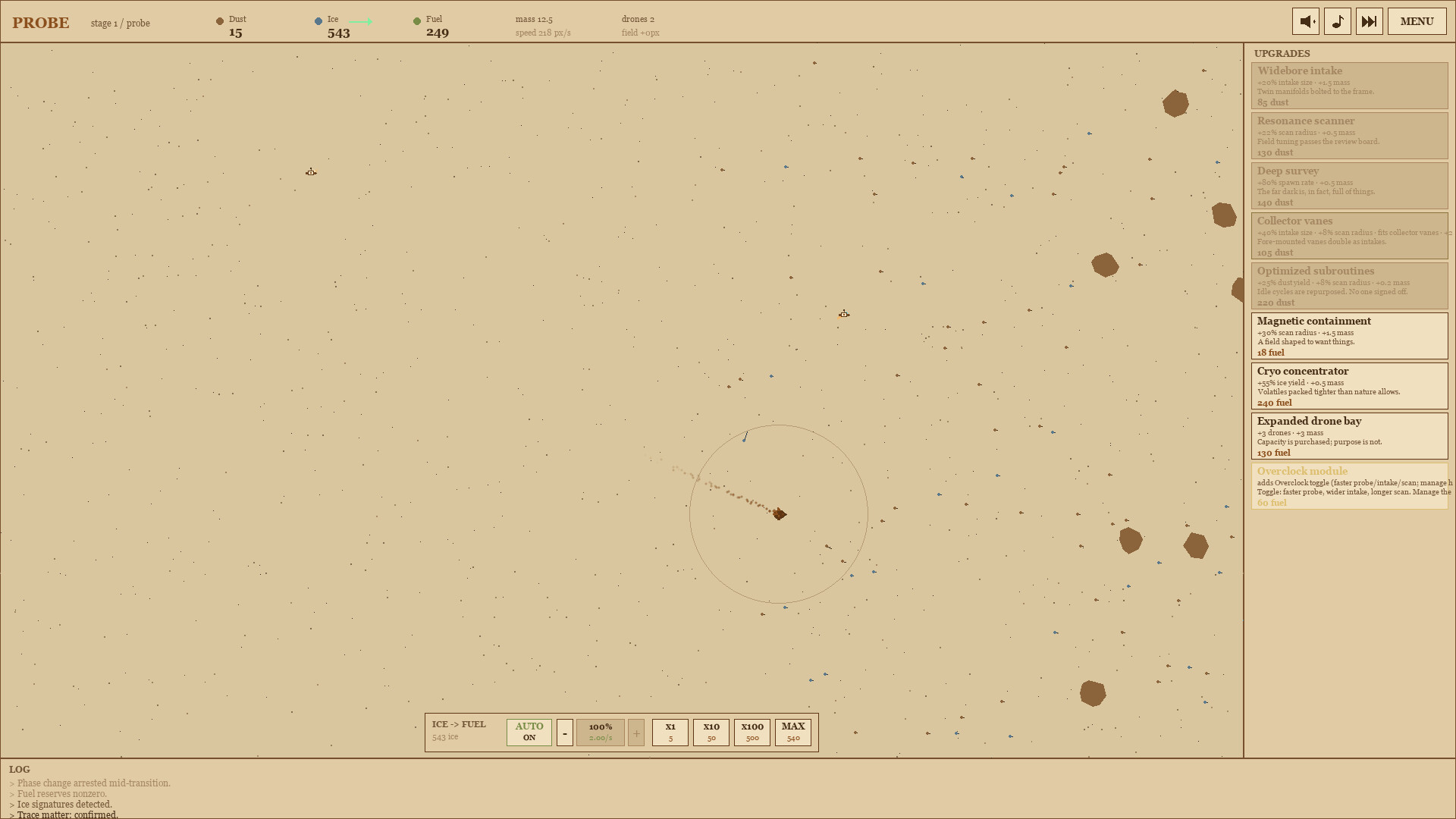This screenshot has height=819, width=1456.
Task: Toggle the music note icon
Action: point(1337,20)
